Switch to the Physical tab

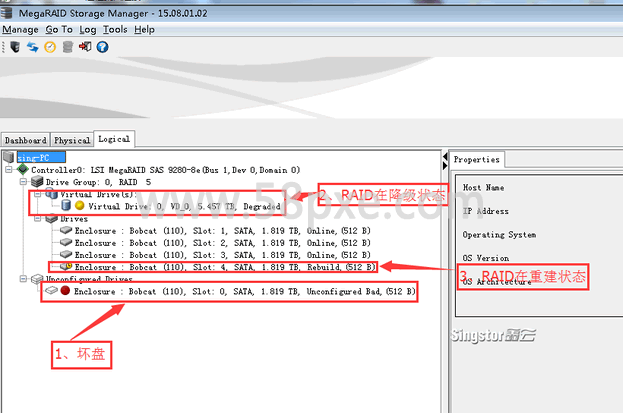pos(72,140)
